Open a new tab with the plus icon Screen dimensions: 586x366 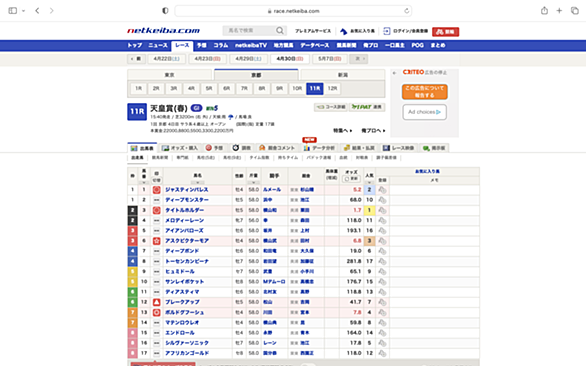(x=559, y=10)
